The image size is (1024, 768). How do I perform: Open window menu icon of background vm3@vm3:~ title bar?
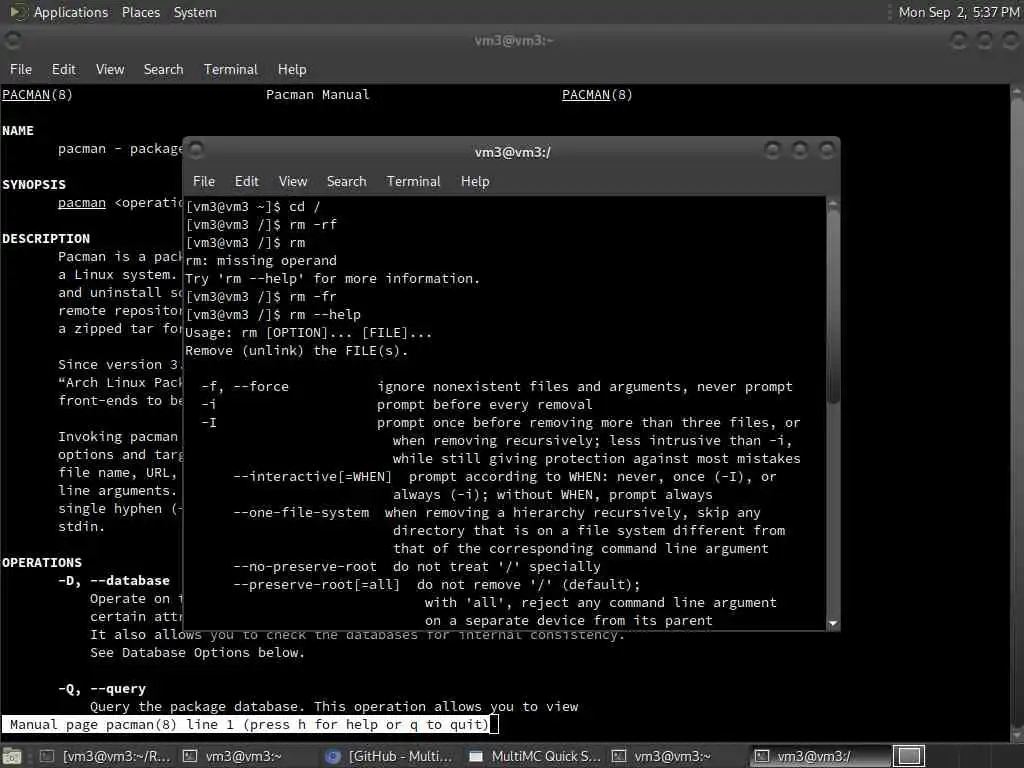12,40
